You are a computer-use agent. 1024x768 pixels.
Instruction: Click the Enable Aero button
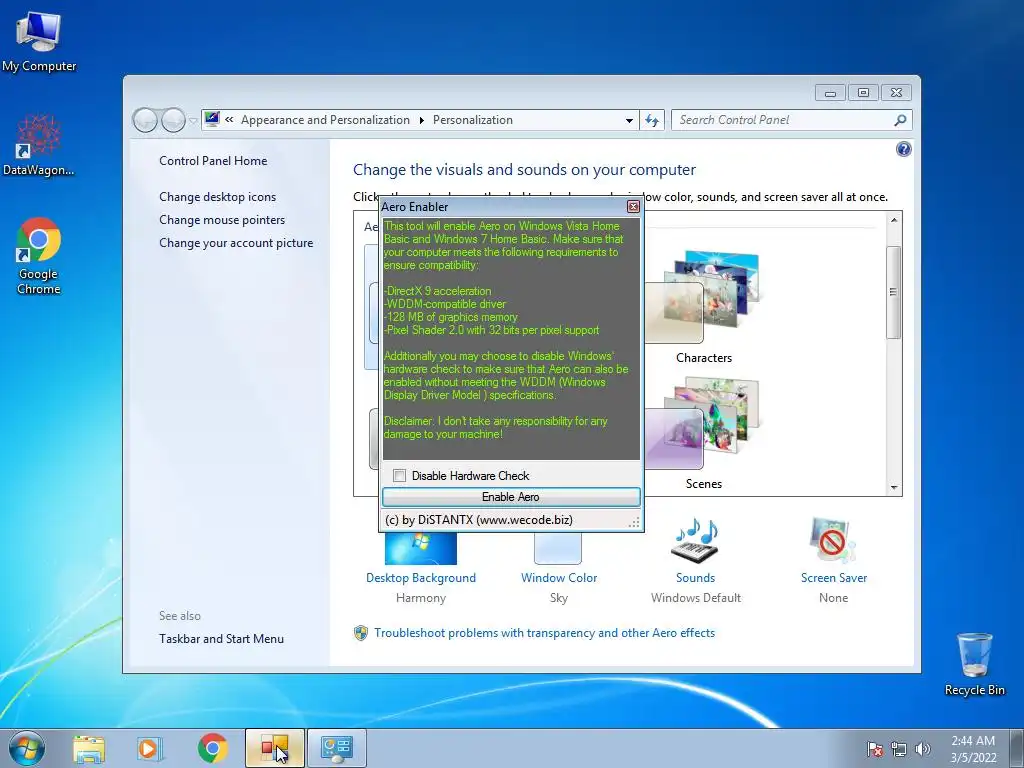coord(511,497)
